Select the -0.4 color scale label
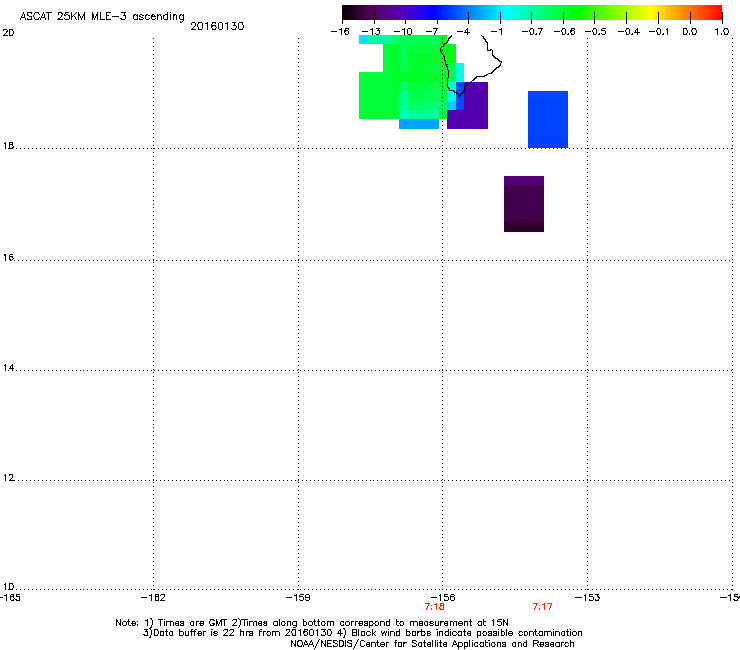Screen dimensions: 740x650 pos(629,32)
